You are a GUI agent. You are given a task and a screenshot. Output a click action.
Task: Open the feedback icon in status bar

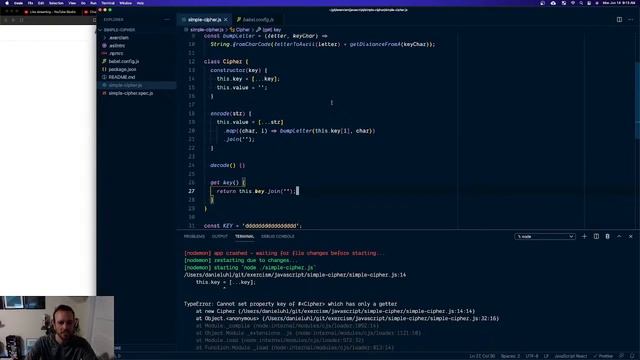[622, 356]
